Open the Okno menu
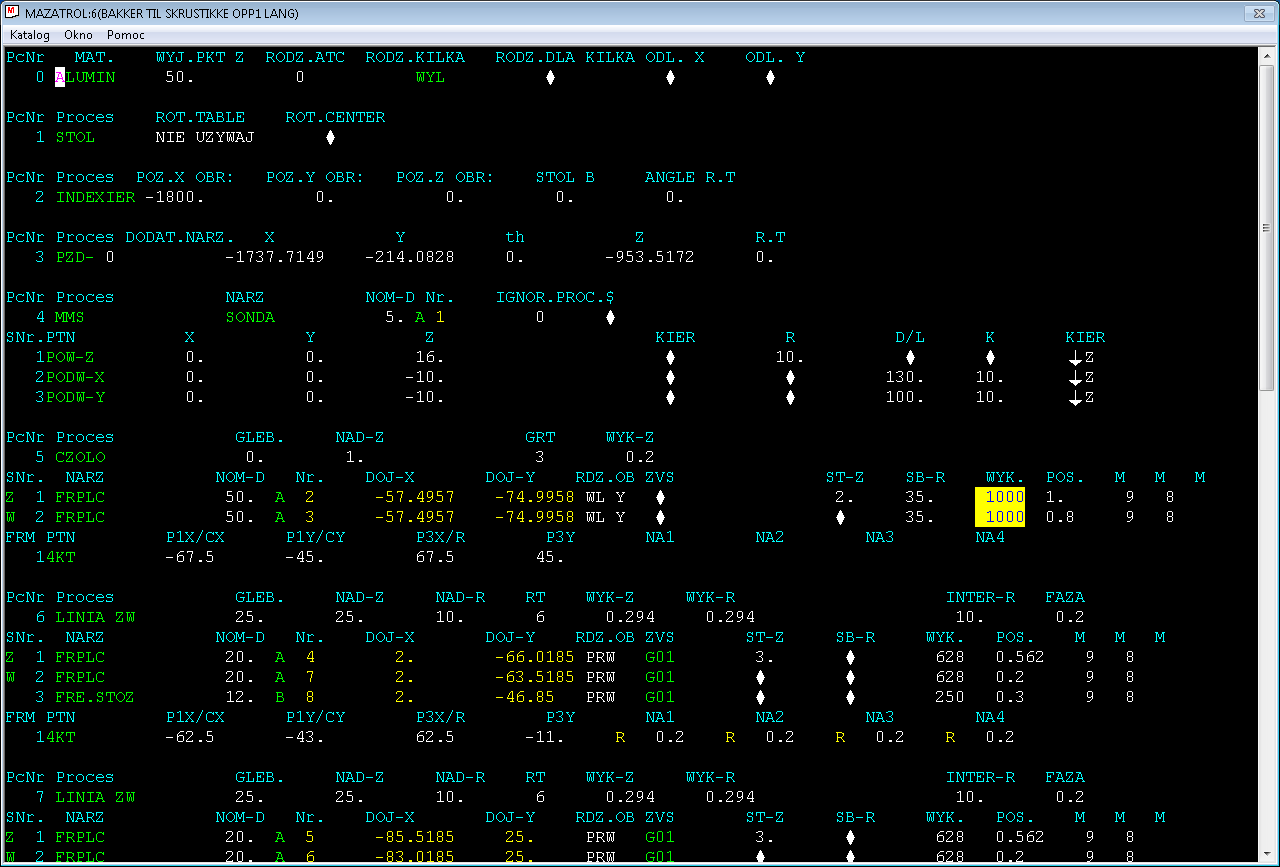Screen dimensions: 1280x867 pyautogui.click(x=78, y=35)
